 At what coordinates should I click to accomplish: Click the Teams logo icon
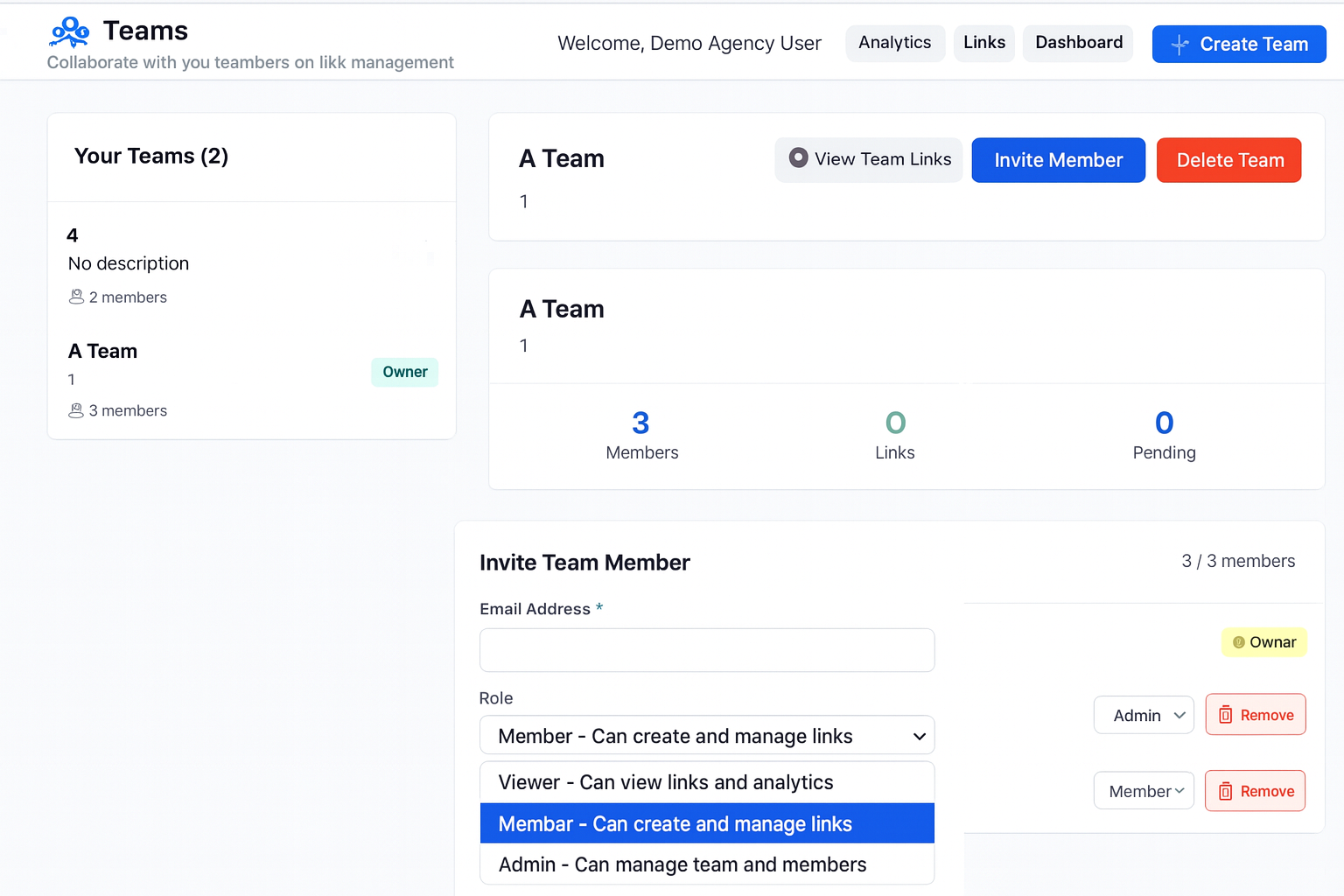point(70,31)
